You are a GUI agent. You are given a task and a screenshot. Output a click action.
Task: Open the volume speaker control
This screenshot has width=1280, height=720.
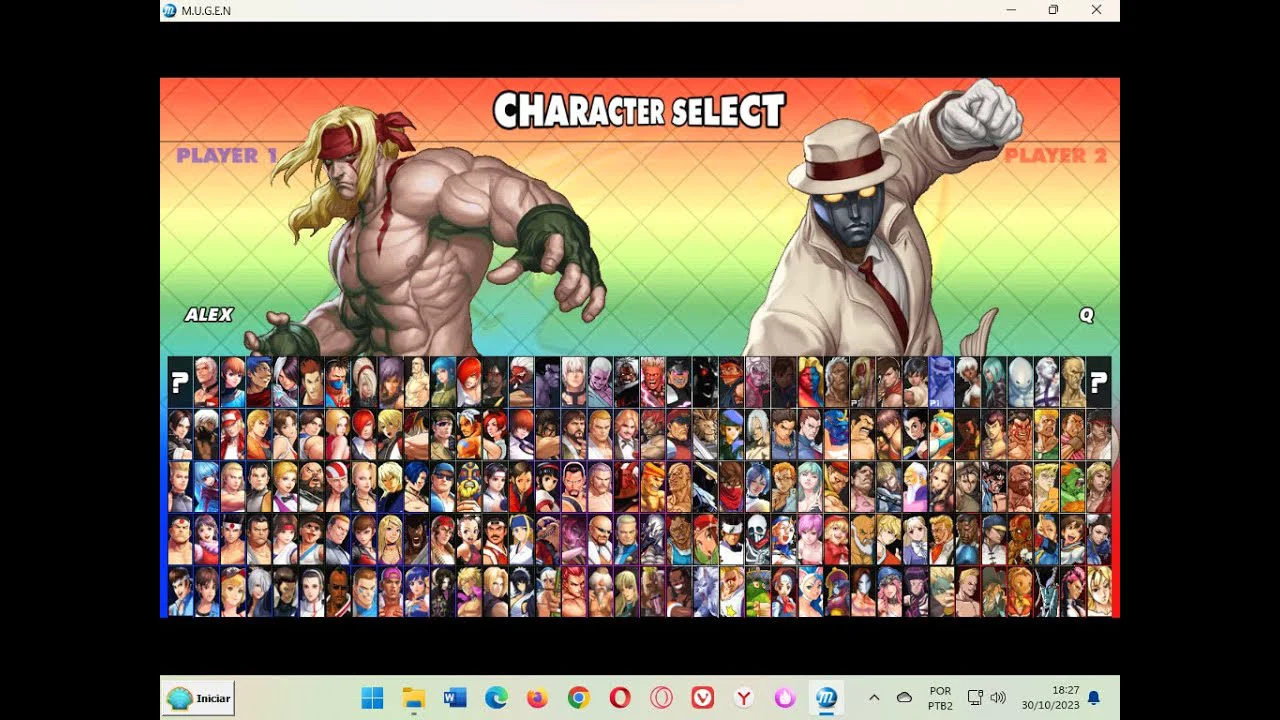997,697
